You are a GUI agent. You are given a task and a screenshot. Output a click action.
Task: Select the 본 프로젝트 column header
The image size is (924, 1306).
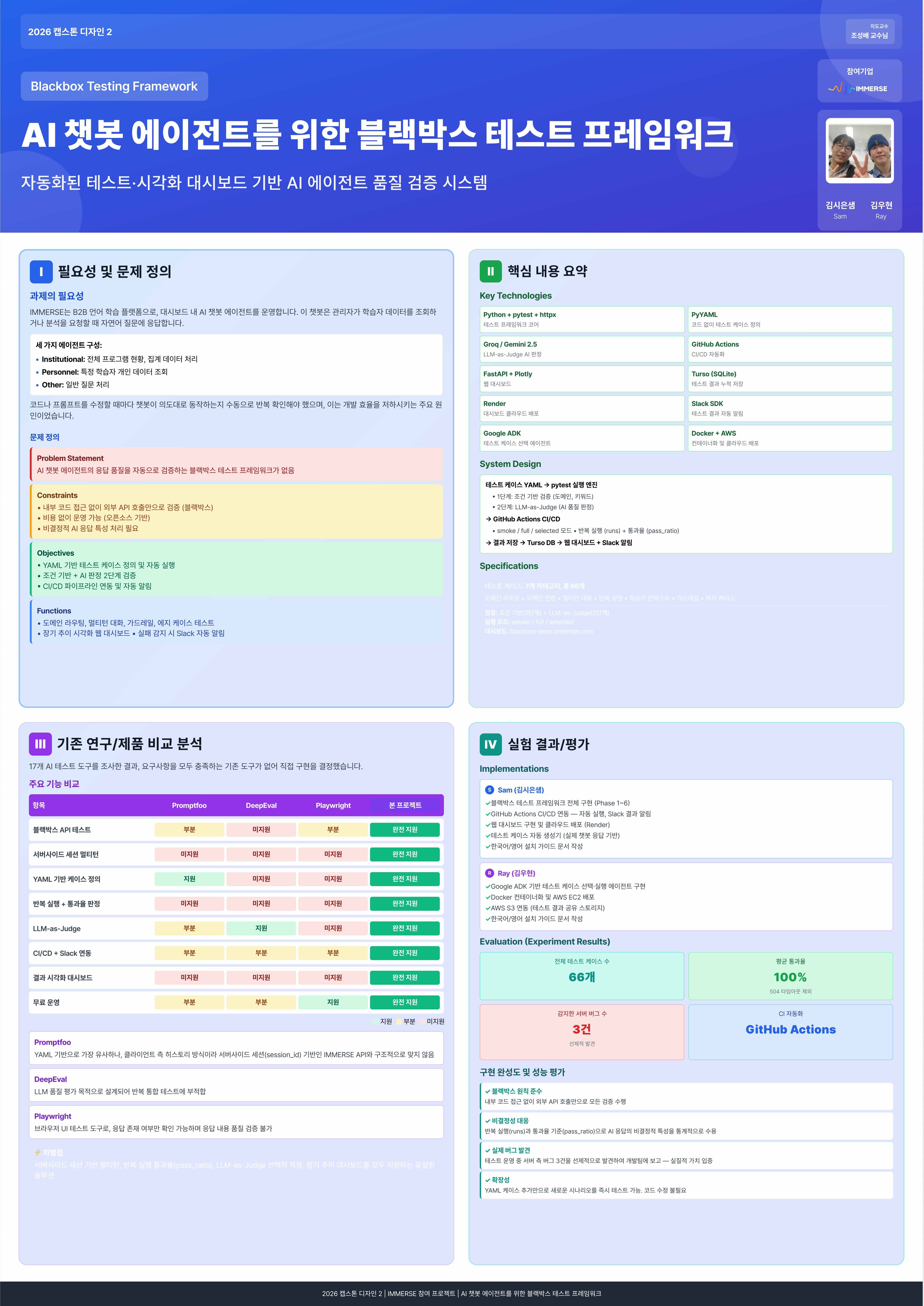405,805
